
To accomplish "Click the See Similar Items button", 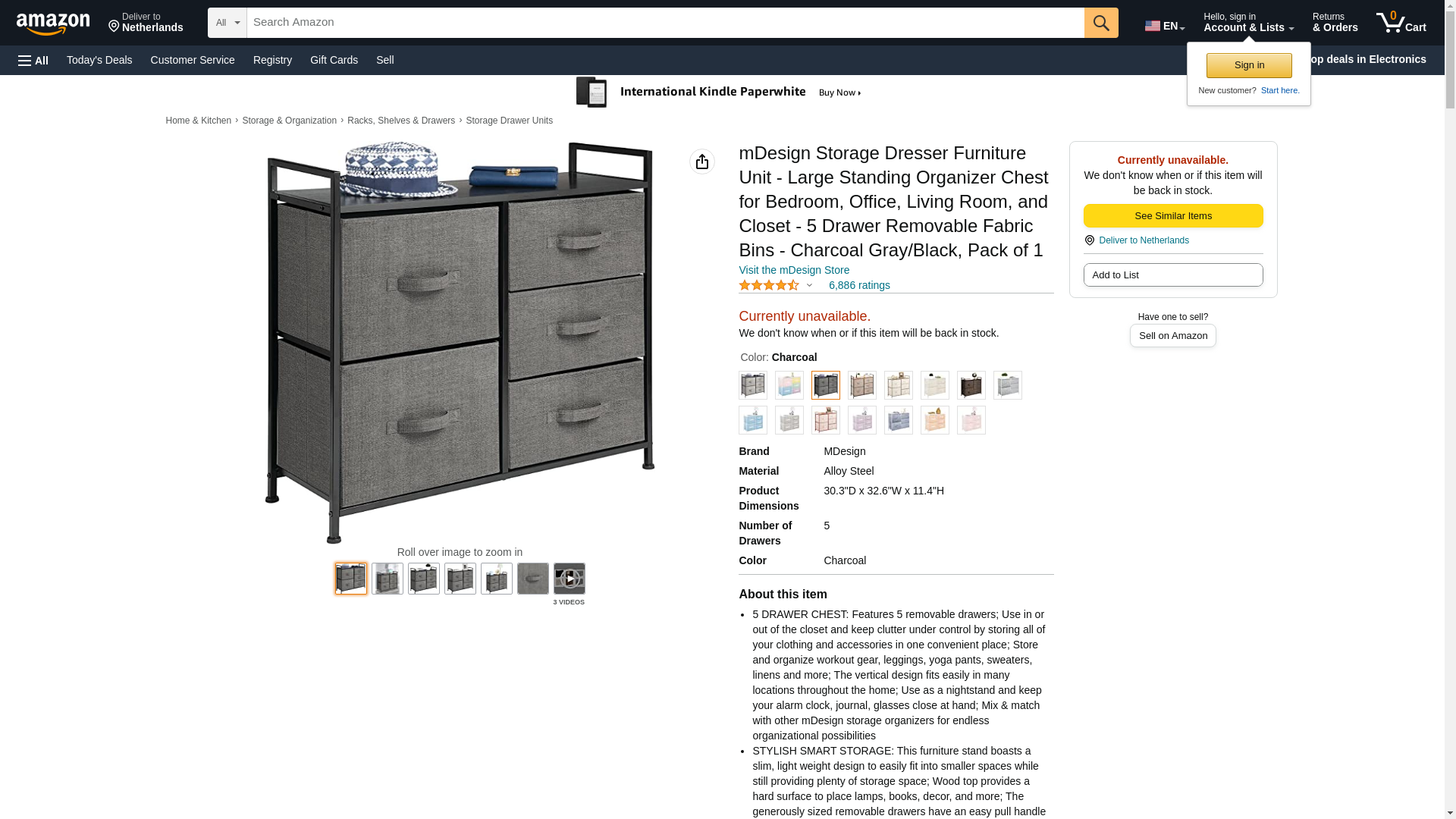I will (x=1173, y=216).
